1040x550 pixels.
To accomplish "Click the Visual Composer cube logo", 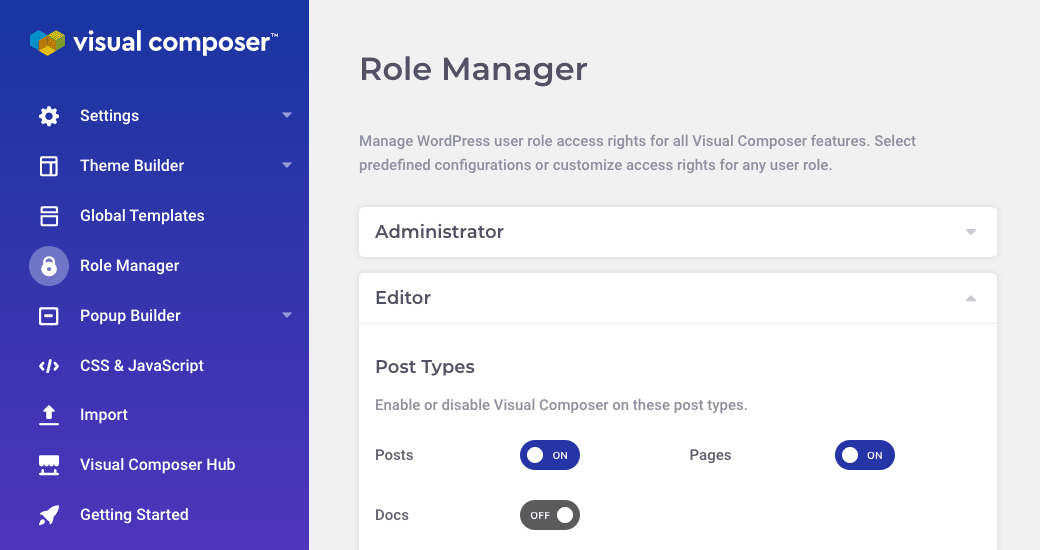I will 48,42.
